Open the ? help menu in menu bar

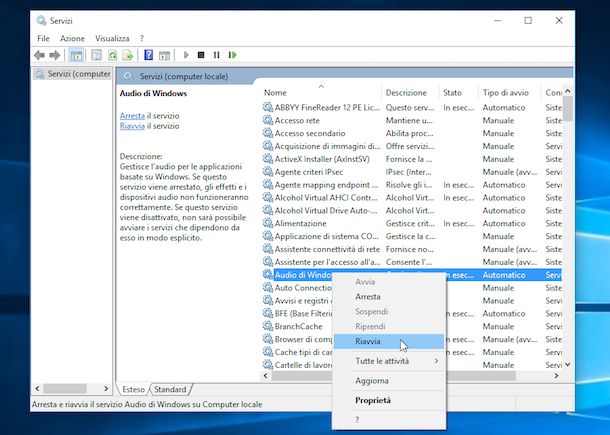click(142, 39)
